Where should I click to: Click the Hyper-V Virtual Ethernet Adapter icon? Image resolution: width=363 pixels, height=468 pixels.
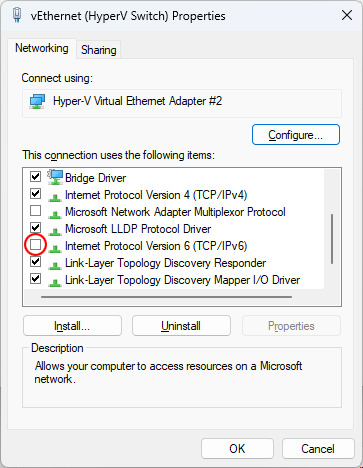(x=37, y=101)
